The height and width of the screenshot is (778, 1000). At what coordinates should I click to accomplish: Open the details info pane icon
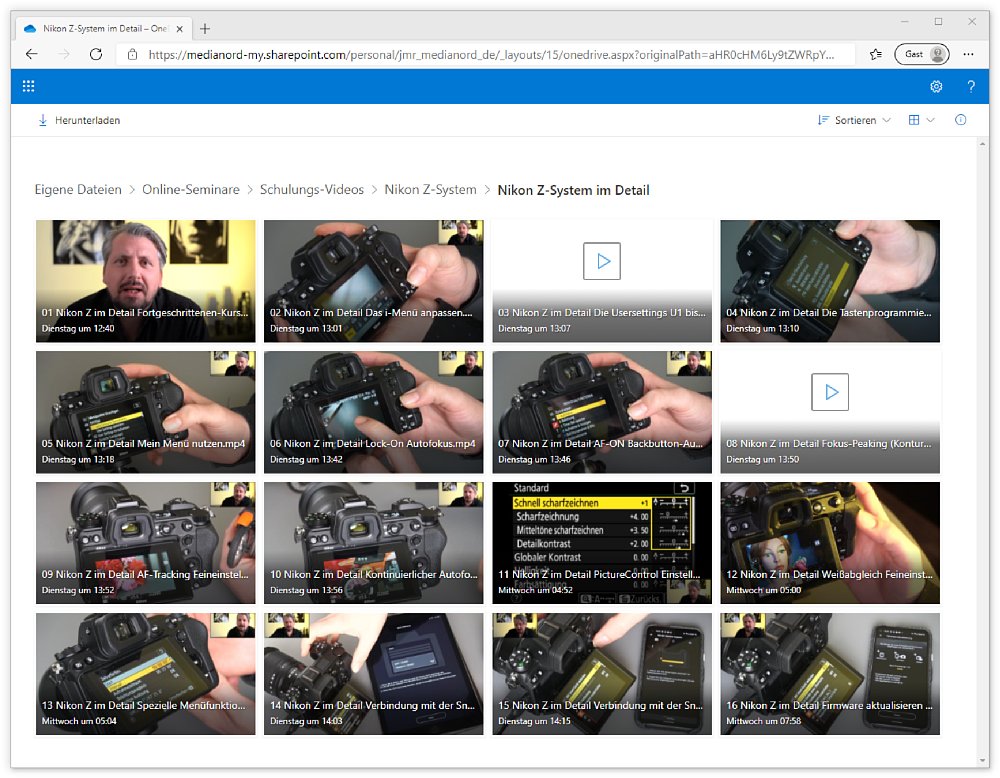click(x=960, y=120)
